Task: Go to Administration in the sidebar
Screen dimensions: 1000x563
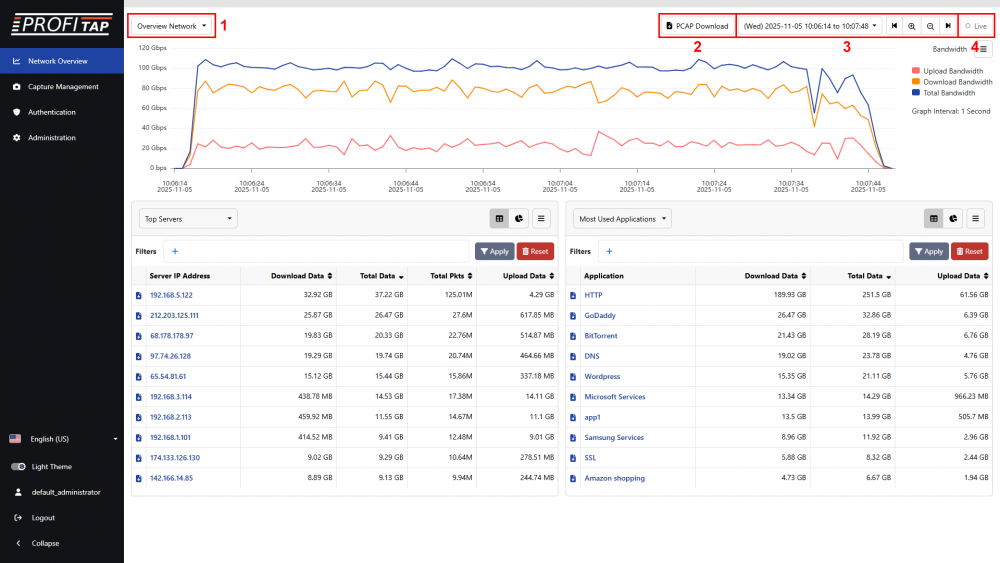Action: [51, 138]
